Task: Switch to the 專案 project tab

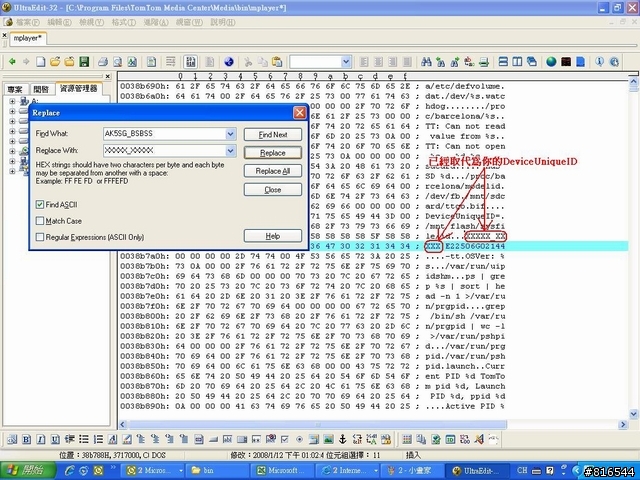Action: [x=15, y=89]
